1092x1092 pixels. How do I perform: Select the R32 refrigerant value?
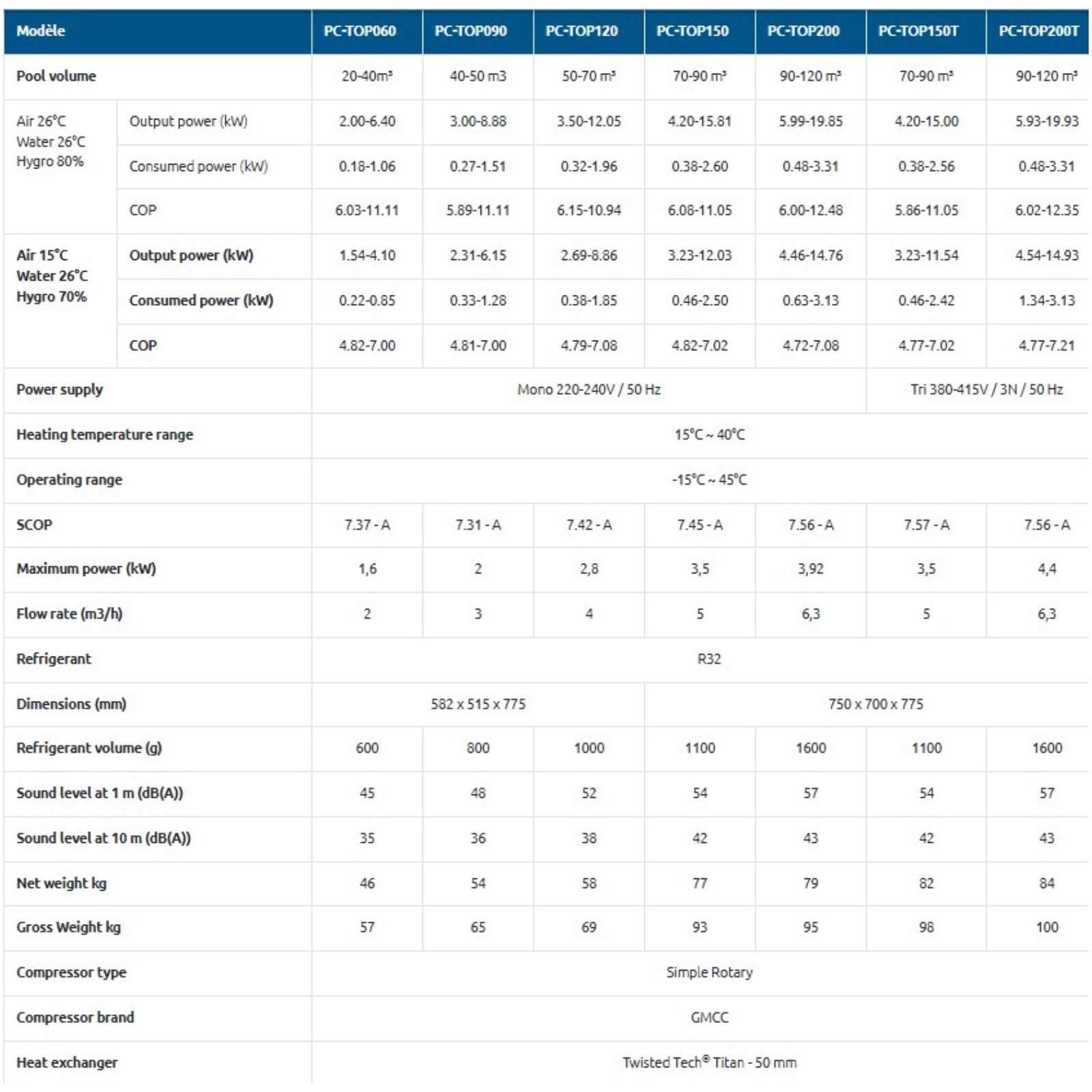coord(709,659)
